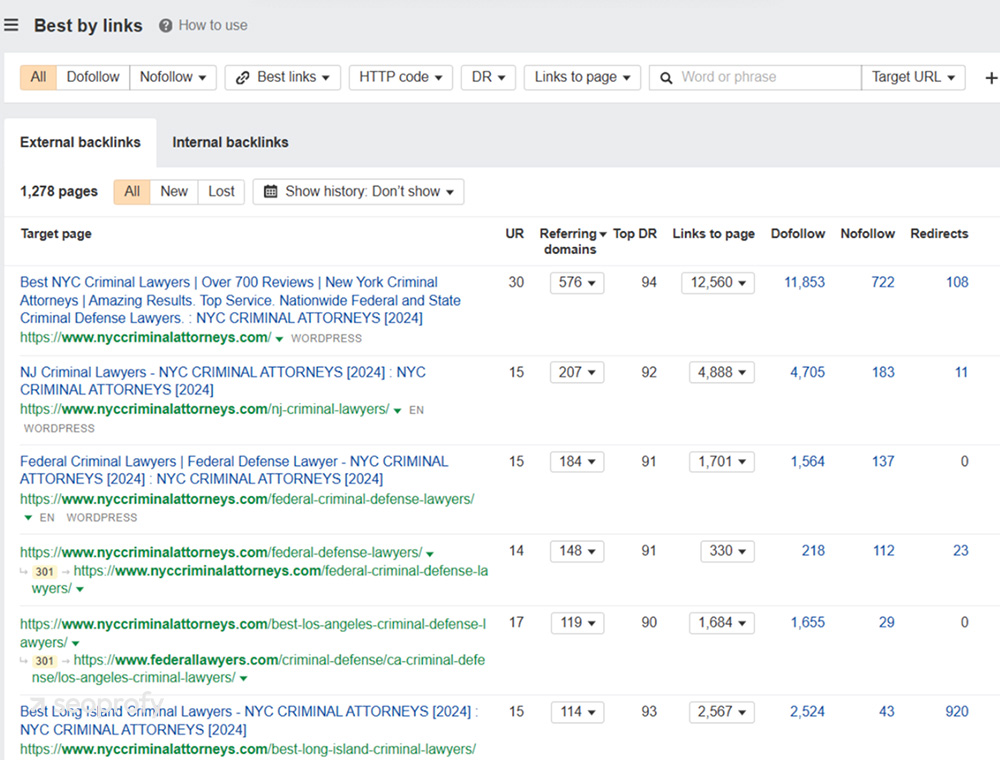
Task: Select the All pages toggle
Action: pyautogui.click(x=132, y=191)
